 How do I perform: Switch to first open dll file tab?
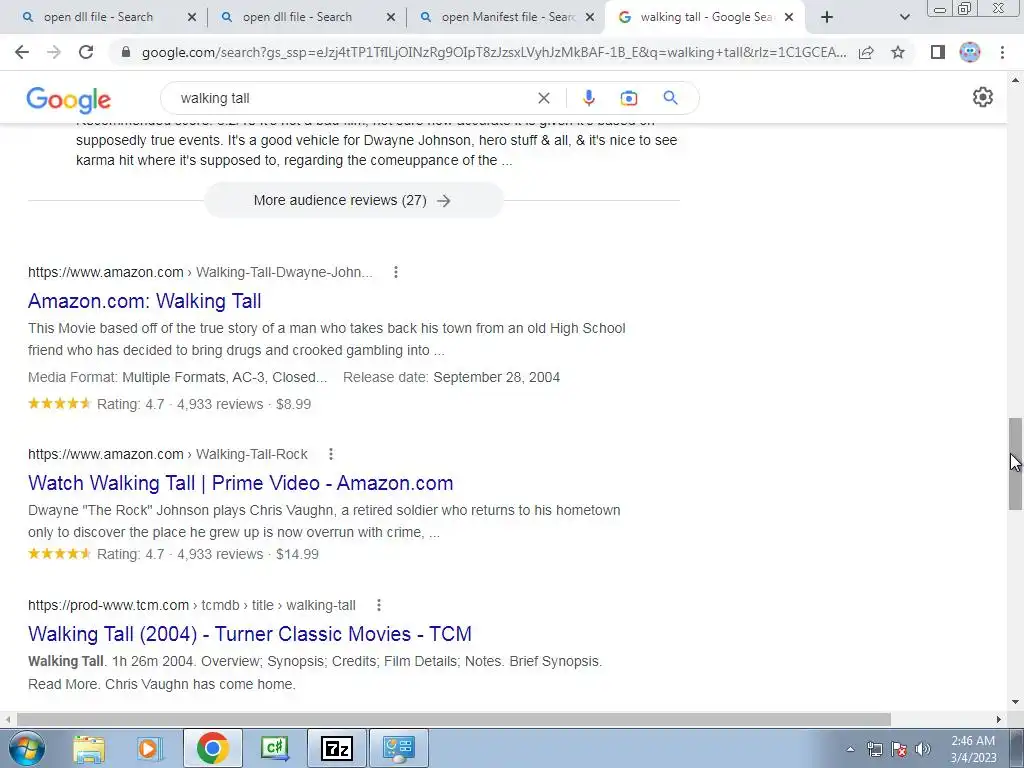point(98,17)
